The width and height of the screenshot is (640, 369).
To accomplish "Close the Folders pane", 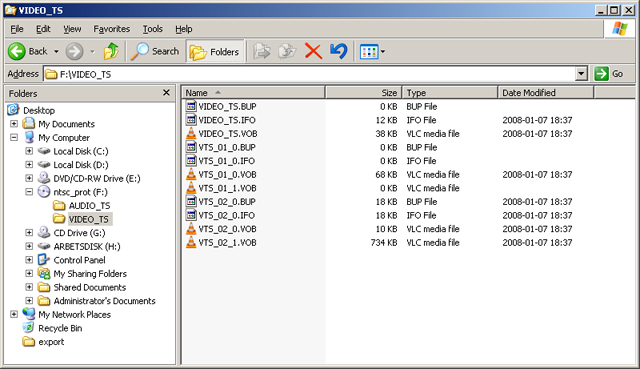I will click(166, 93).
